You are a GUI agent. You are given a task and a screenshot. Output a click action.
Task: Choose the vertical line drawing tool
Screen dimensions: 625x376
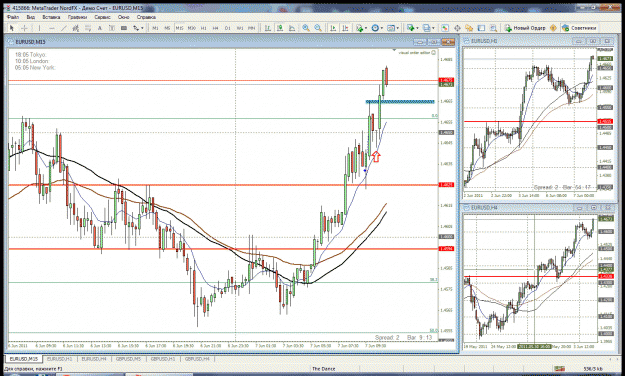point(39,28)
